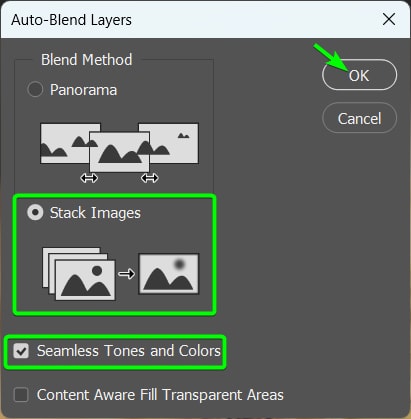The height and width of the screenshot is (419, 411).
Task: Click the right double-arrow under the panorama
Action: point(149,178)
